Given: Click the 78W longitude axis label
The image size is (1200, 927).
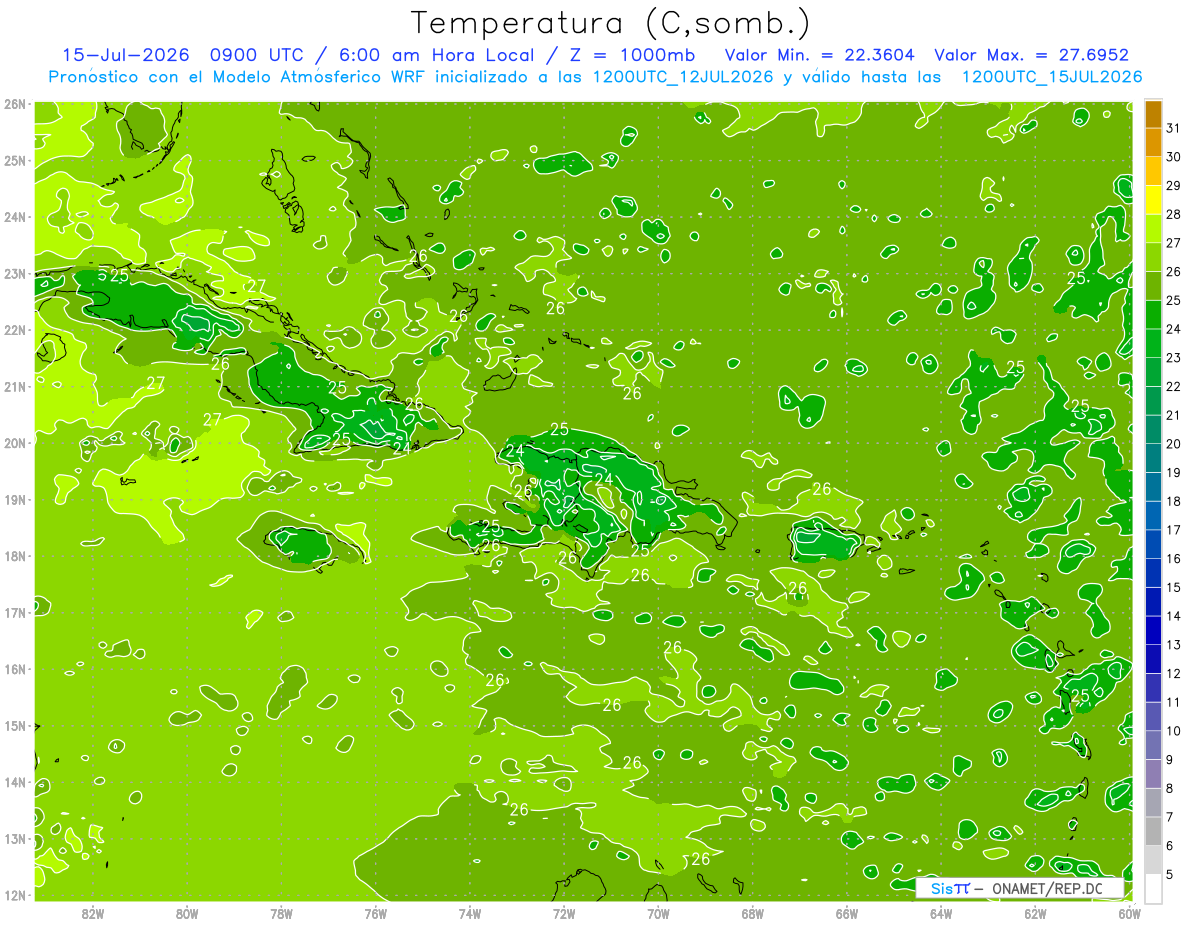Looking at the screenshot, I should point(281,913).
